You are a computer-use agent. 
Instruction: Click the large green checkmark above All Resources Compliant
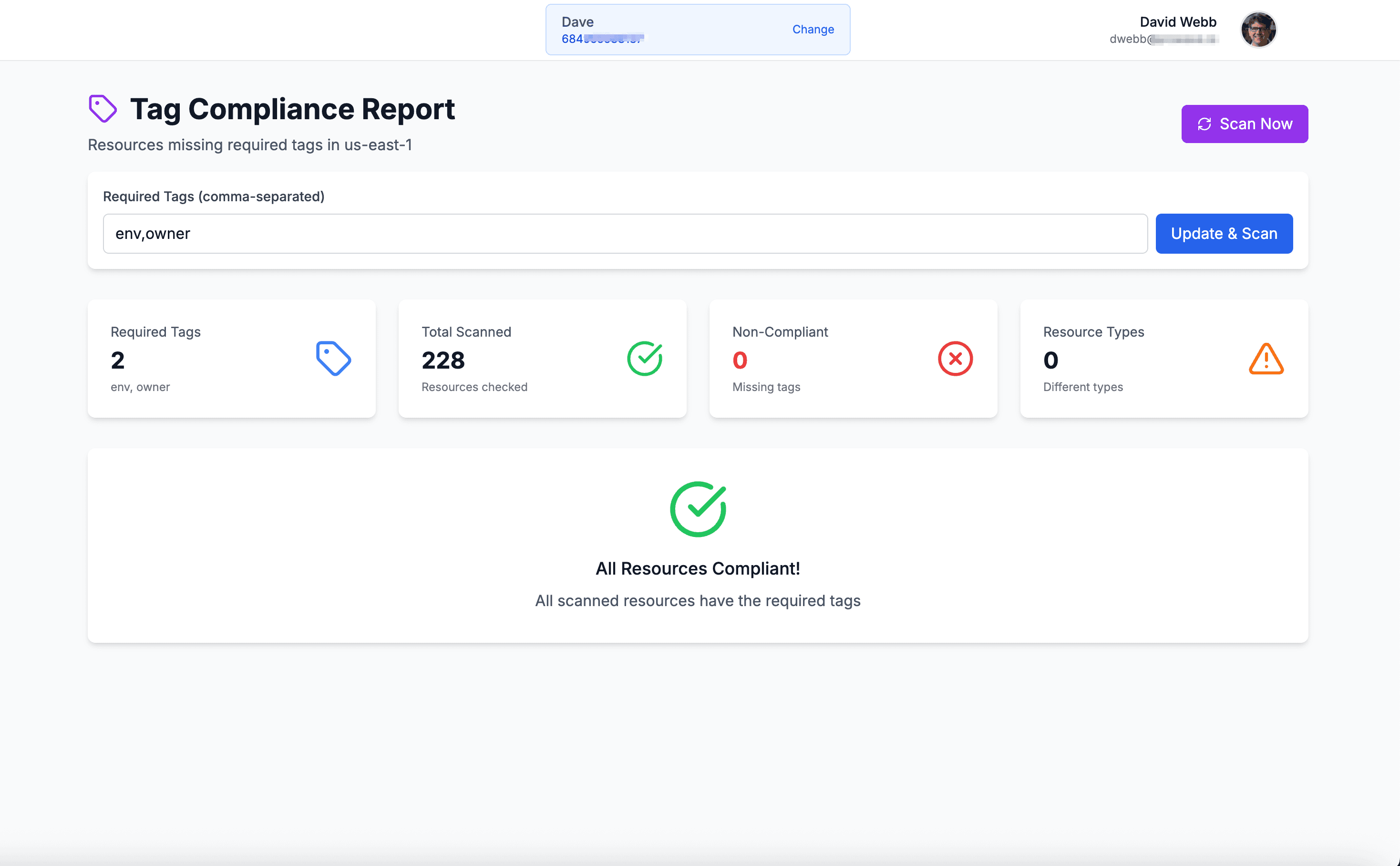point(698,509)
